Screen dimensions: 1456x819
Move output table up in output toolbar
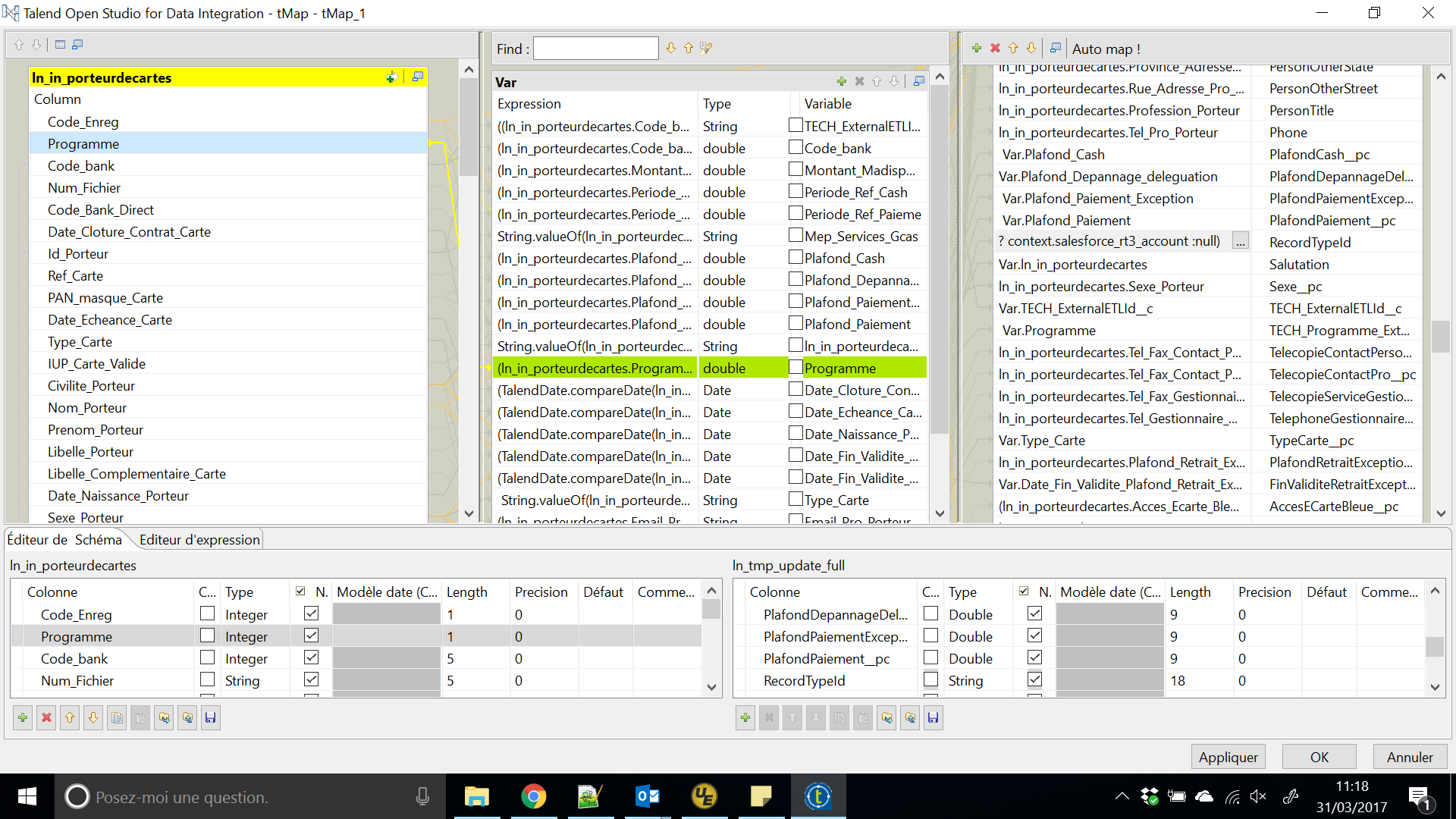coord(1013,48)
